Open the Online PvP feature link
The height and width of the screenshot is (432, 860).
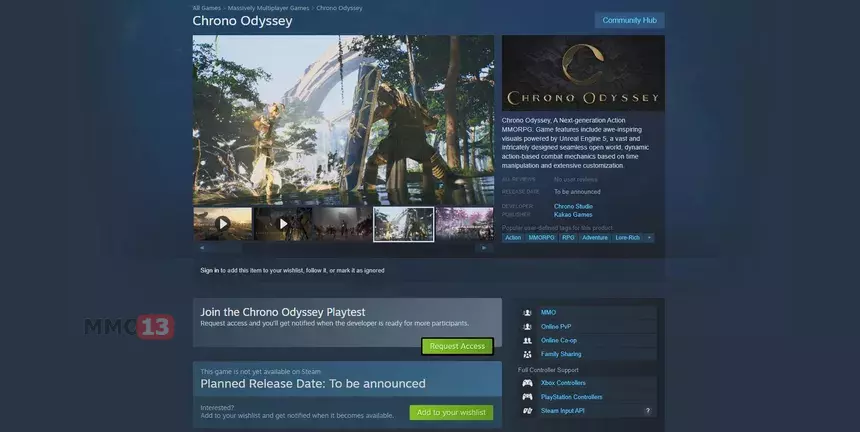[x=556, y=327]
